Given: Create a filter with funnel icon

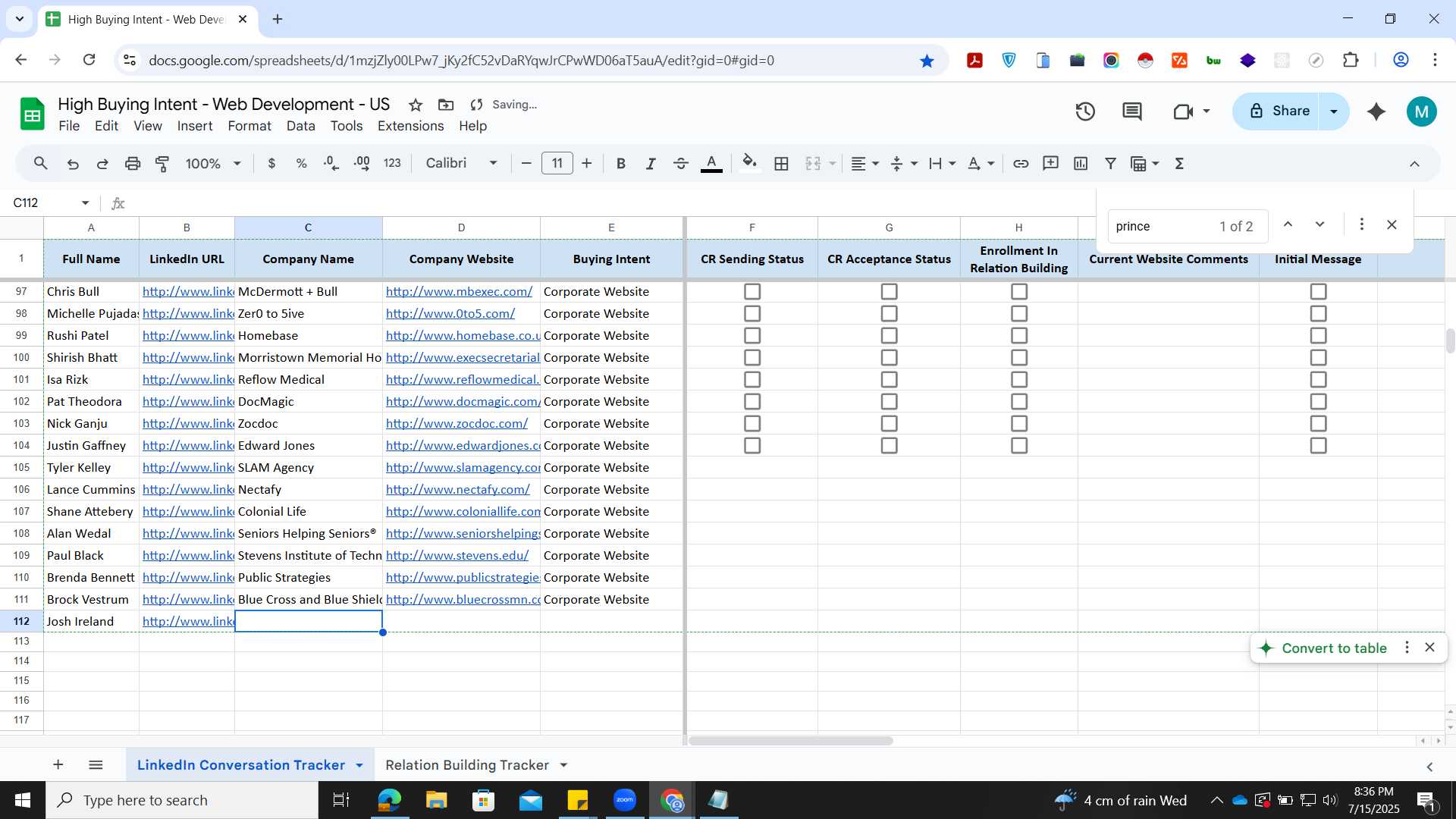Looking at the screenshot, I should (x=1110, y=164).
